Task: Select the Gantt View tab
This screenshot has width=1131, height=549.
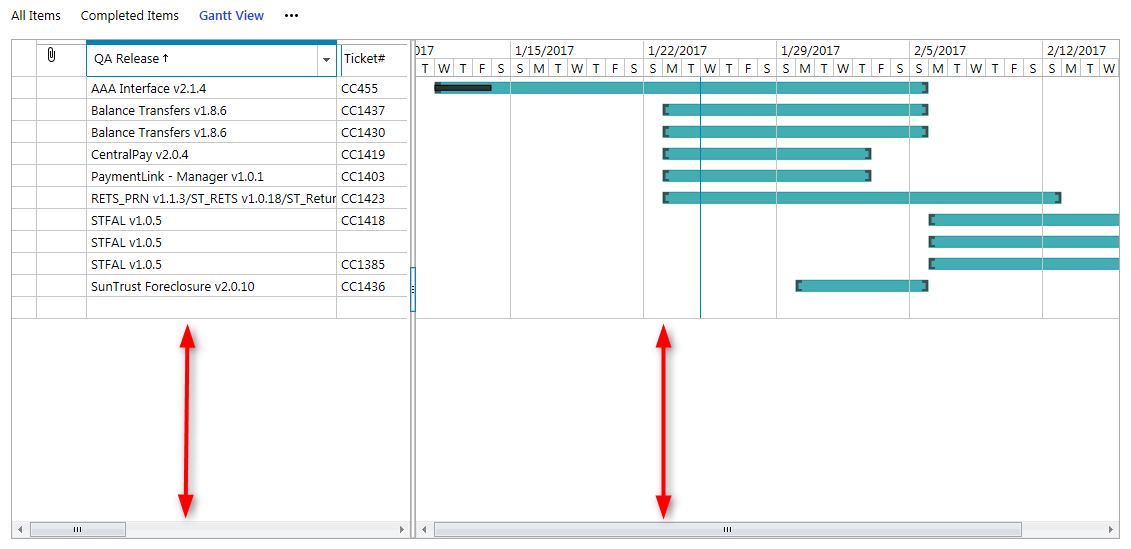Action: coord(231,16)
